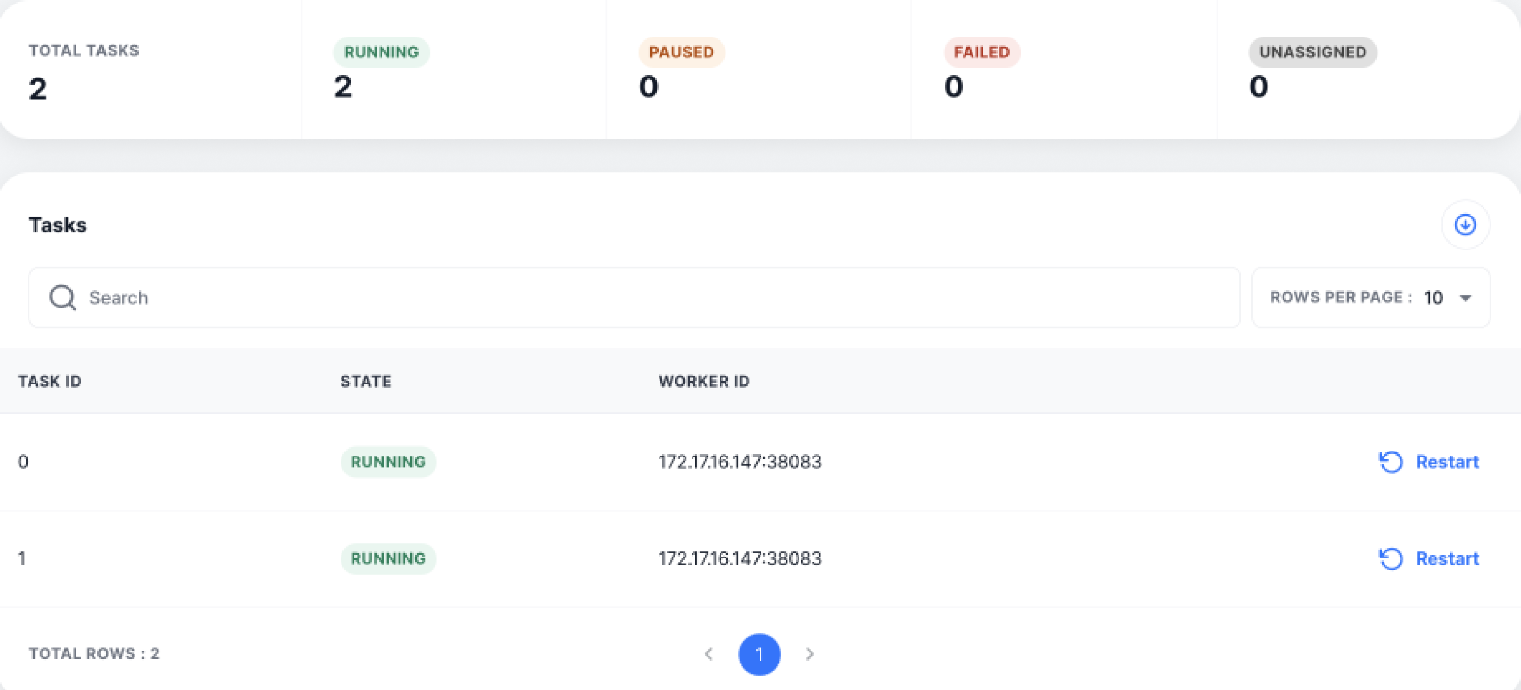Click the RUNNING state badge on task 1 row
Viewport: 1521px width, 690px height.
388,558
